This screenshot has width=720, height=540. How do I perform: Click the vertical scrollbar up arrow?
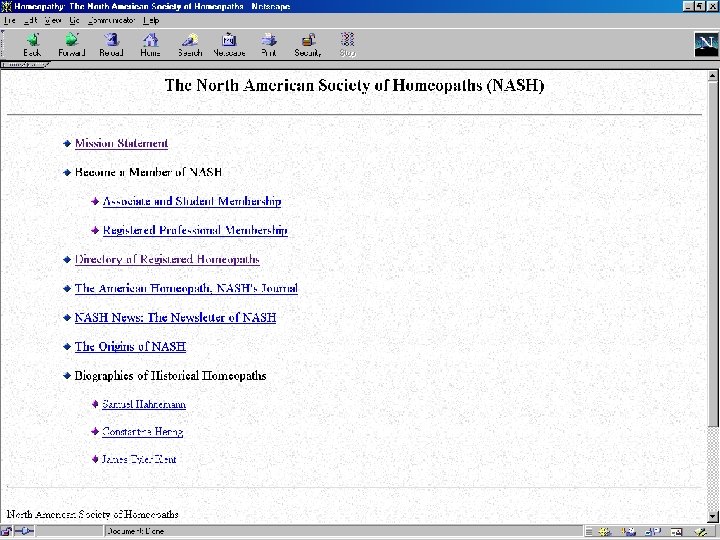(713, 76)
